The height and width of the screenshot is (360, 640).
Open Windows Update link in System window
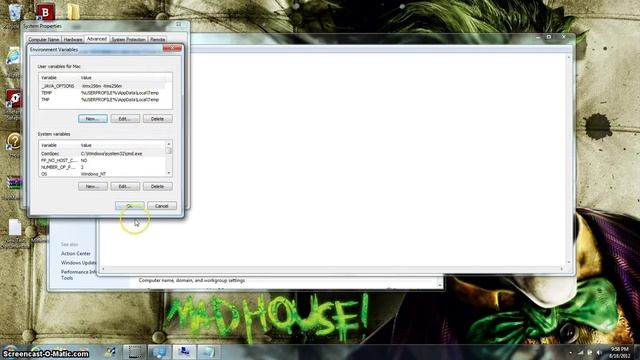(x=78, y=263)
